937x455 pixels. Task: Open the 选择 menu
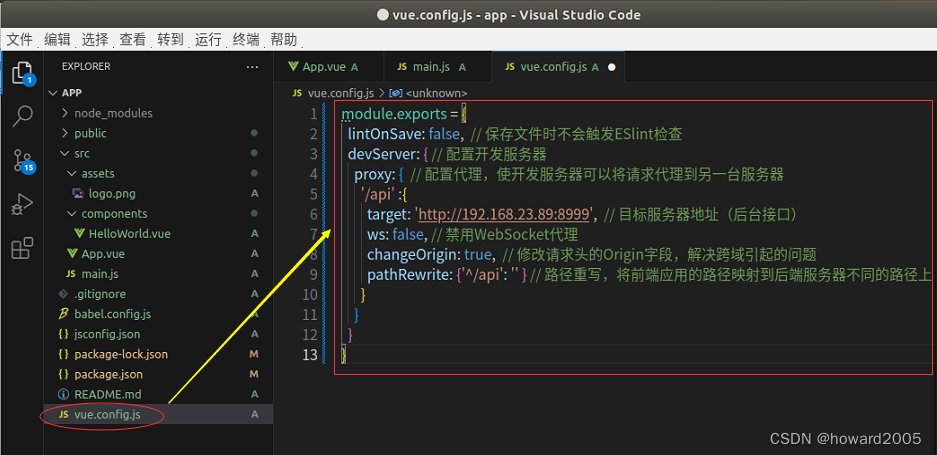point(95,40)
